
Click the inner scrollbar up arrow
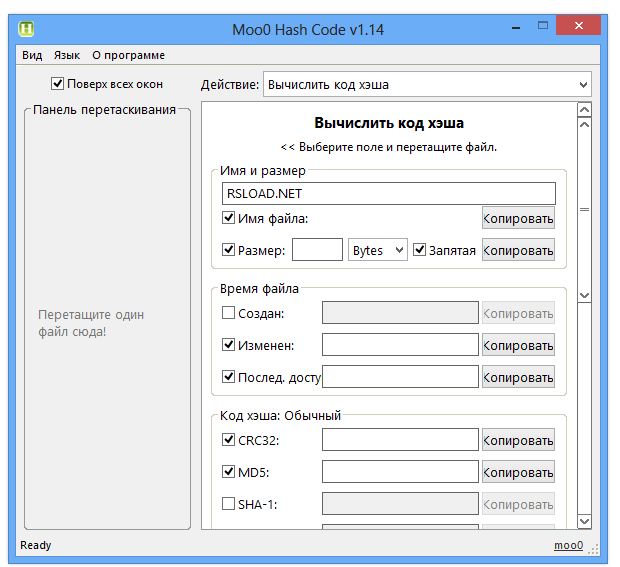coord(584,124)
